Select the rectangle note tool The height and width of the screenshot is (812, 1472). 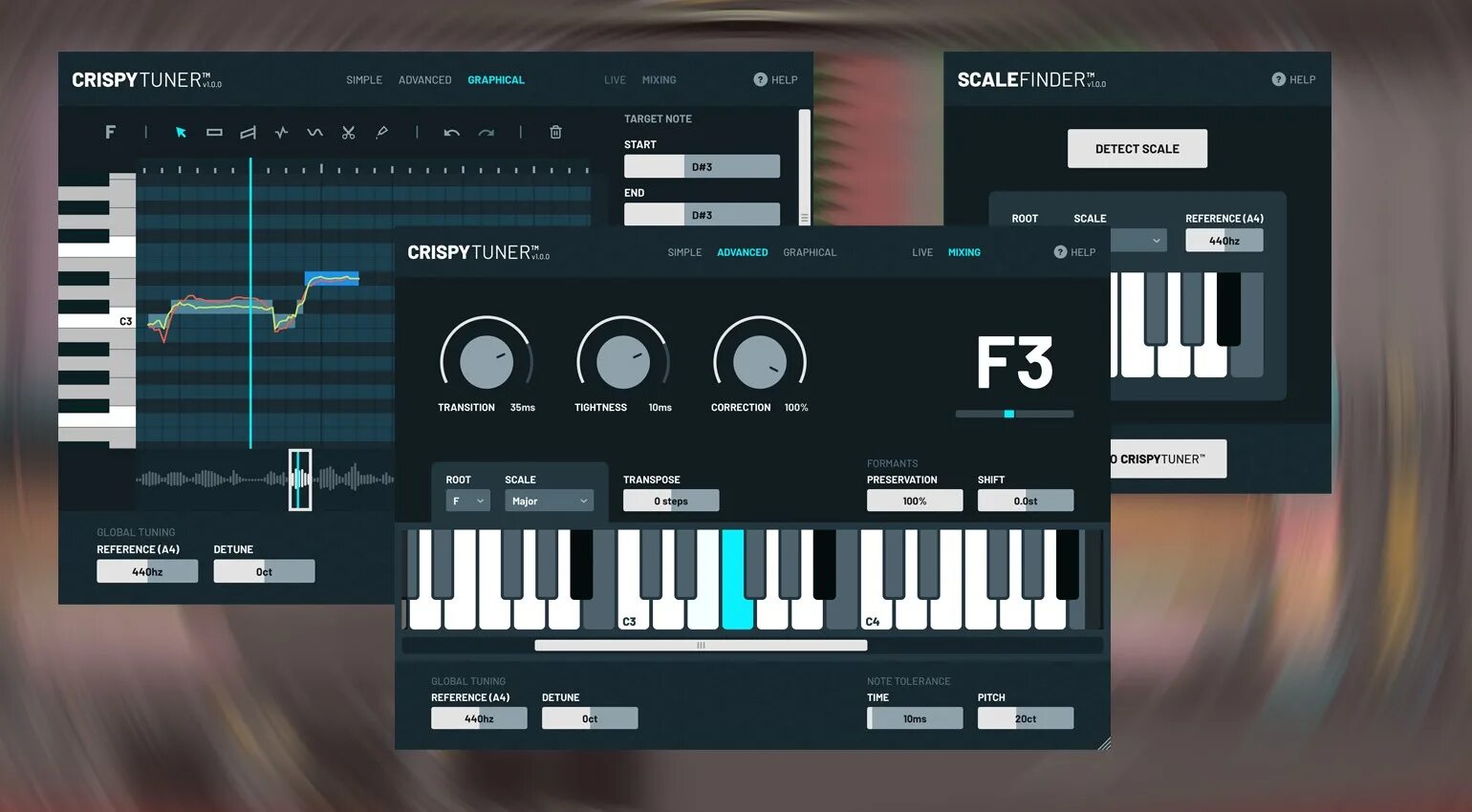(x=214, y=133)
